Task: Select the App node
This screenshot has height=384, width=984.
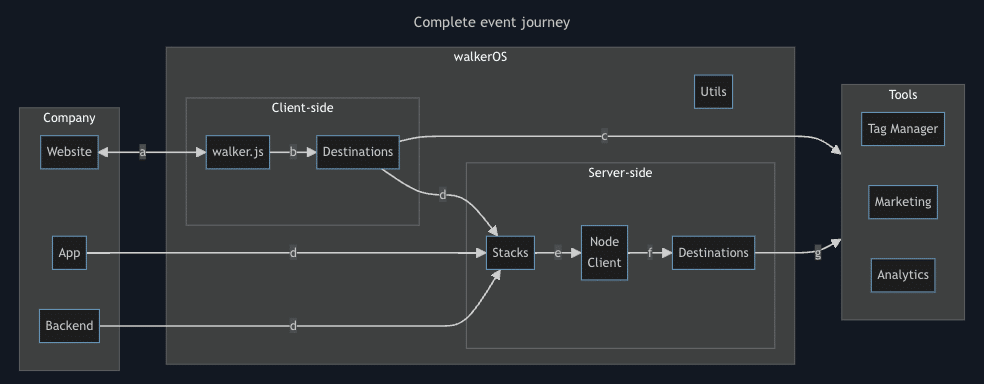Action: (x=69, y=253)
